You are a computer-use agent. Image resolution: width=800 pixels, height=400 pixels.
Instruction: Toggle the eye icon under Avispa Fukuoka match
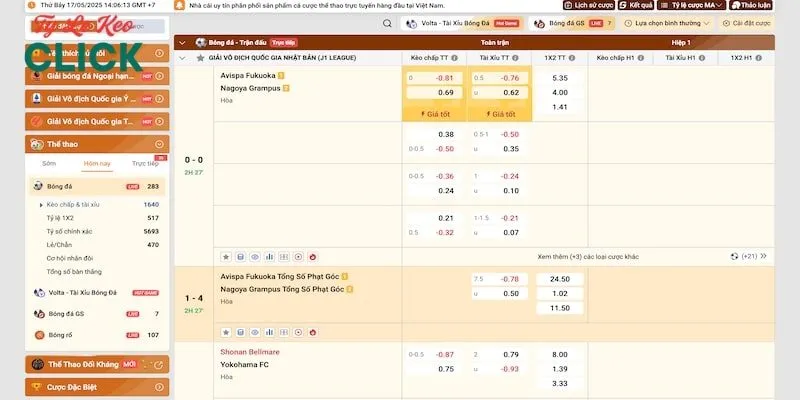tap(254, 256)
